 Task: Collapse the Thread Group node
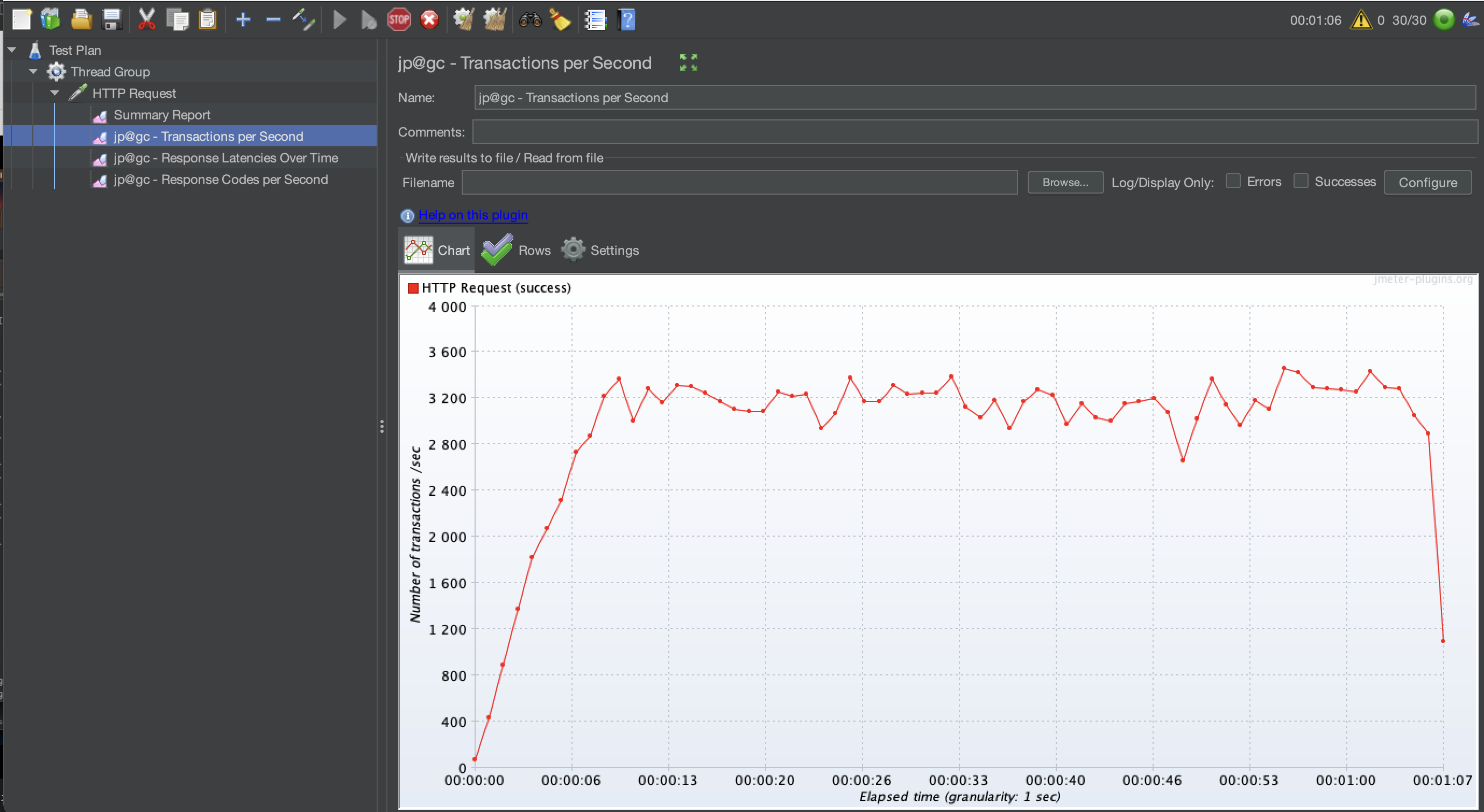pyautogui.click(x=33, y=72)
